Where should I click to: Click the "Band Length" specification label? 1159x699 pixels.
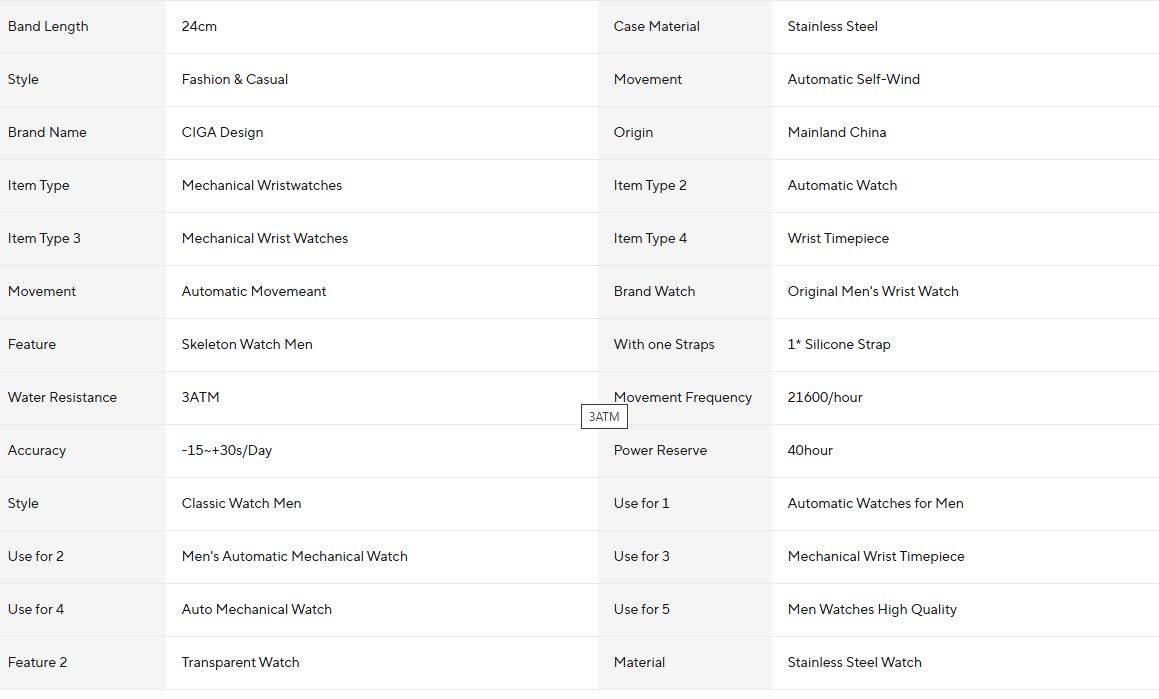[x=48, y=27]
